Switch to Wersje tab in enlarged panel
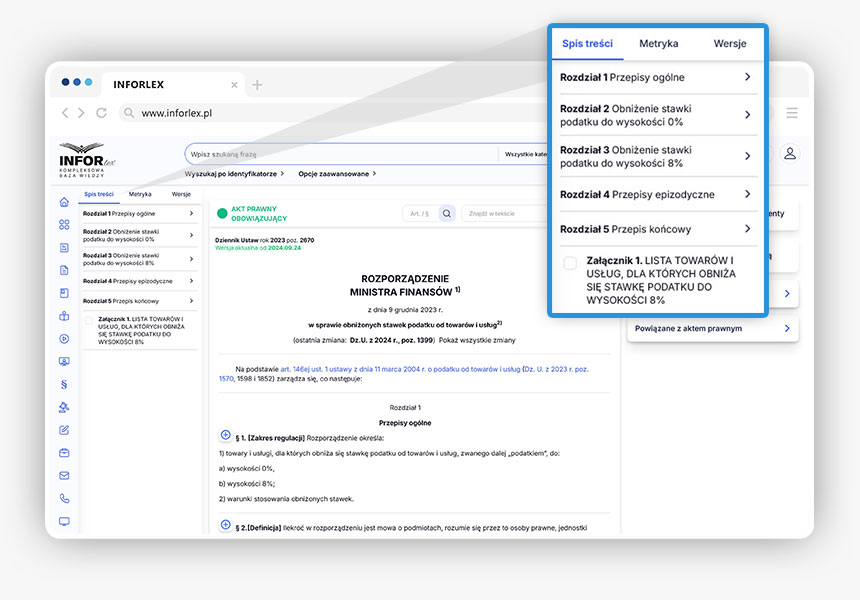This screenshot has height=600, width=860. click(729, 44)
